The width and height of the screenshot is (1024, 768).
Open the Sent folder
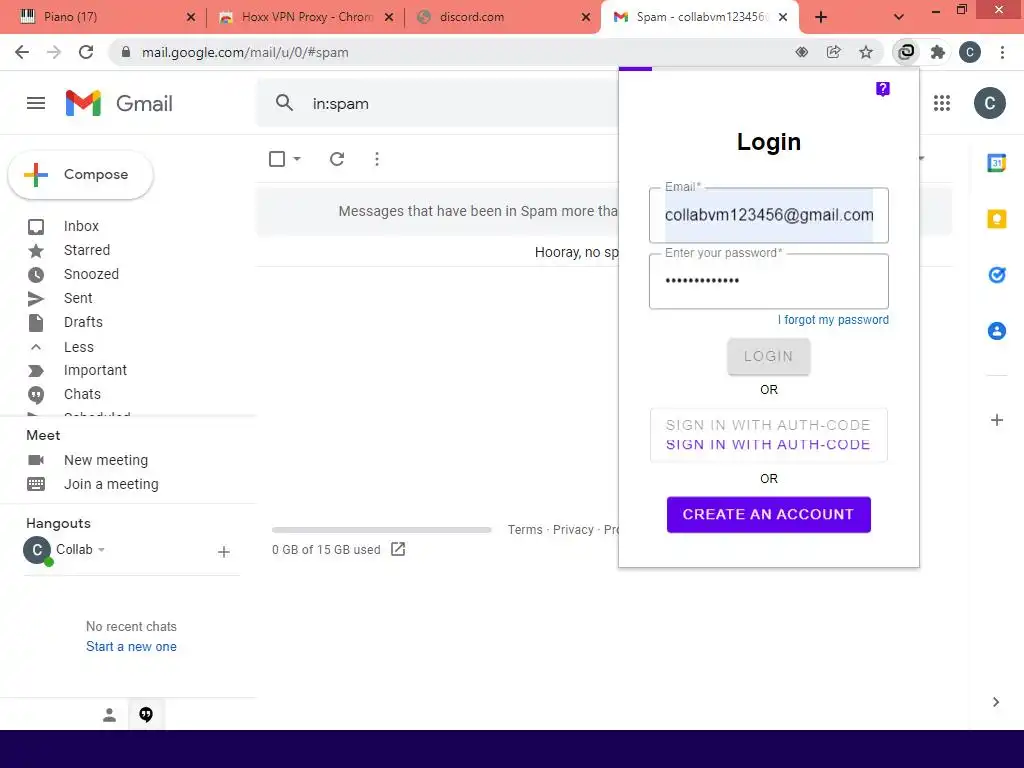point(78,298)
